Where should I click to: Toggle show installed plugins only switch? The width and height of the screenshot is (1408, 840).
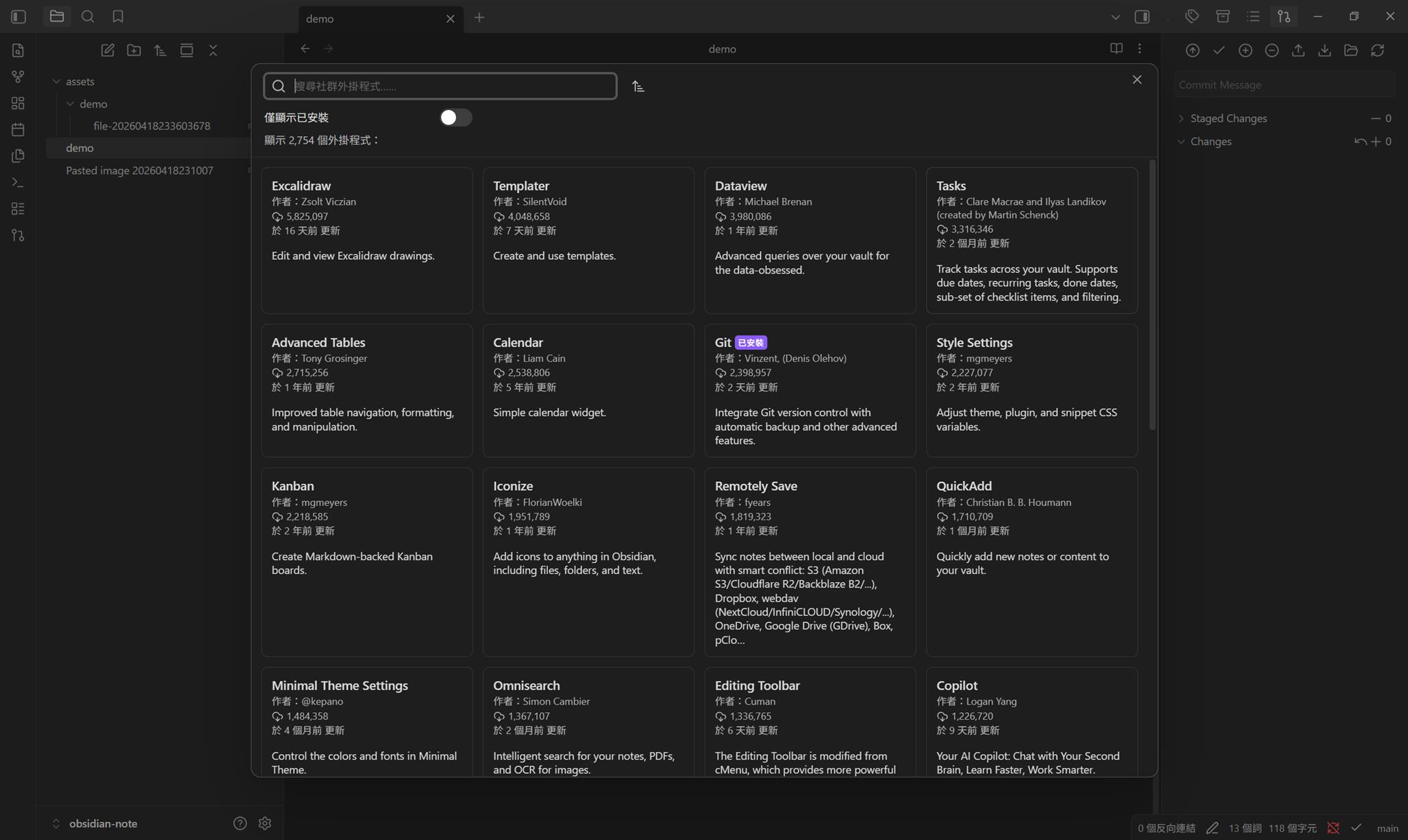point(455,118)
